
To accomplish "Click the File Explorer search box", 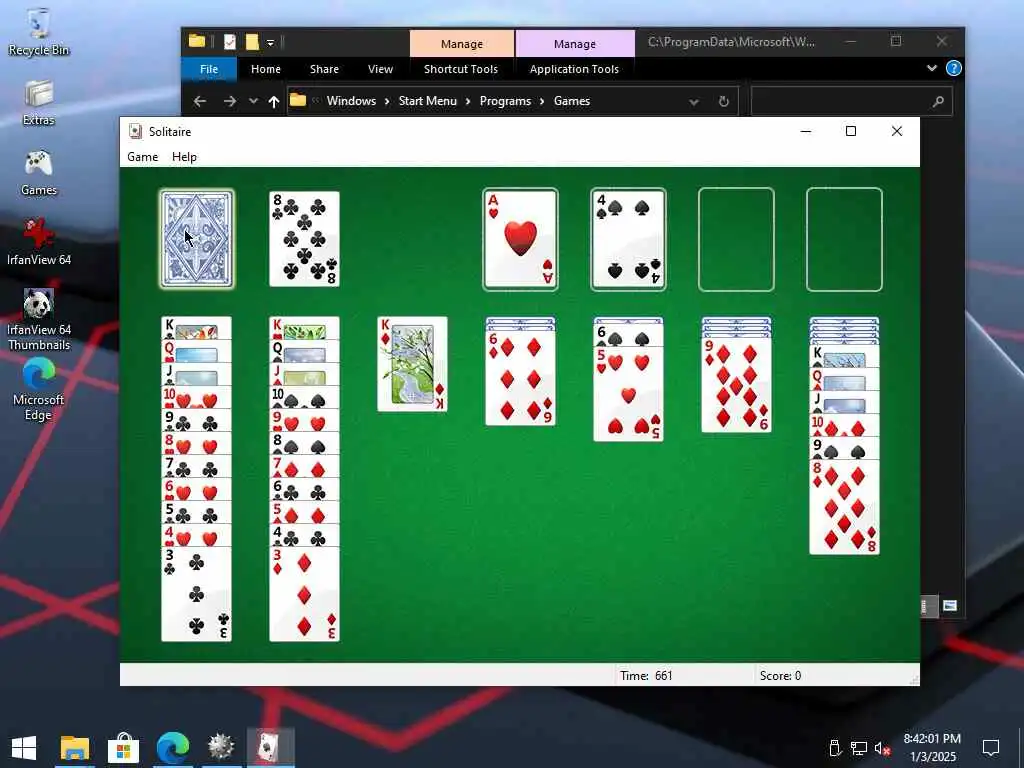I will pos(852,101).
